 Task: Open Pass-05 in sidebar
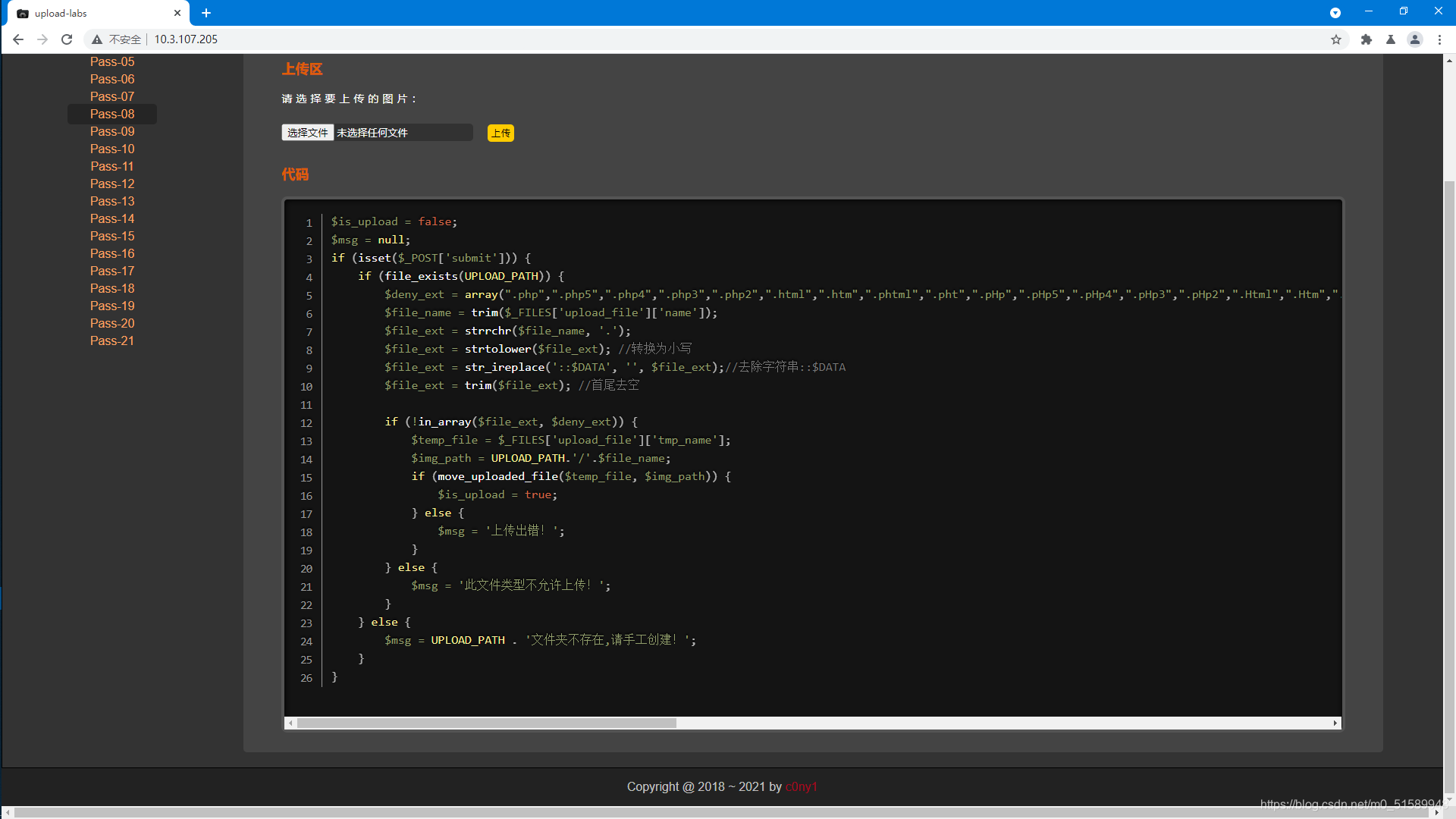(112, 61)
